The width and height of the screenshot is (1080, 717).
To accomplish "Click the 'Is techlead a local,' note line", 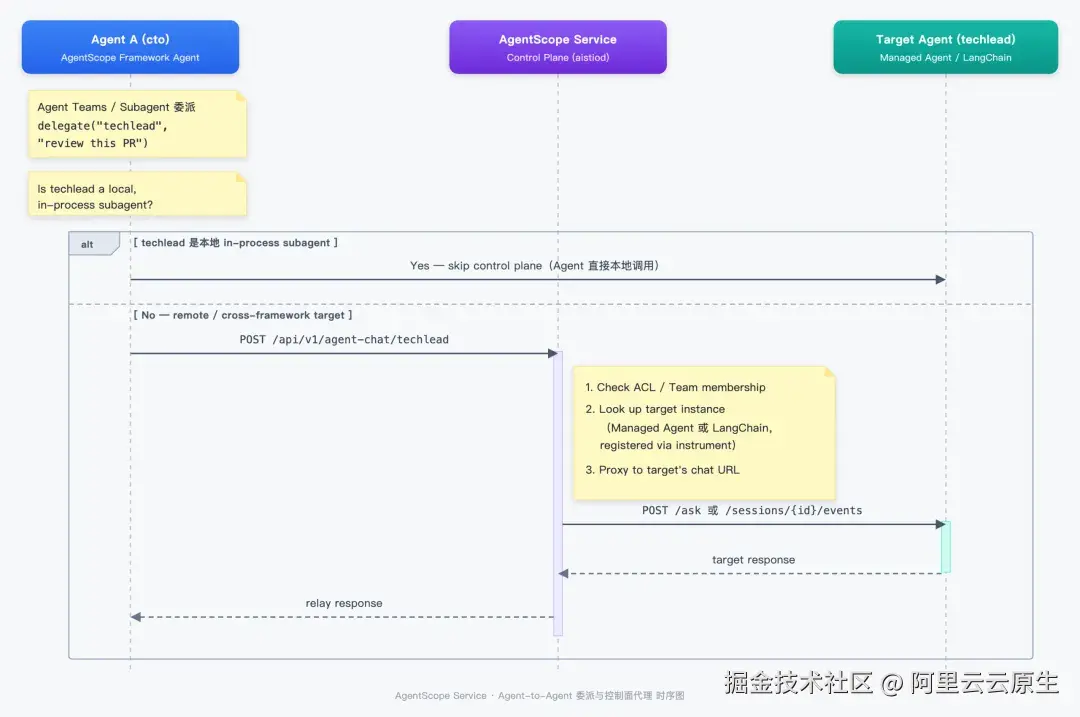I will (87, 189).
